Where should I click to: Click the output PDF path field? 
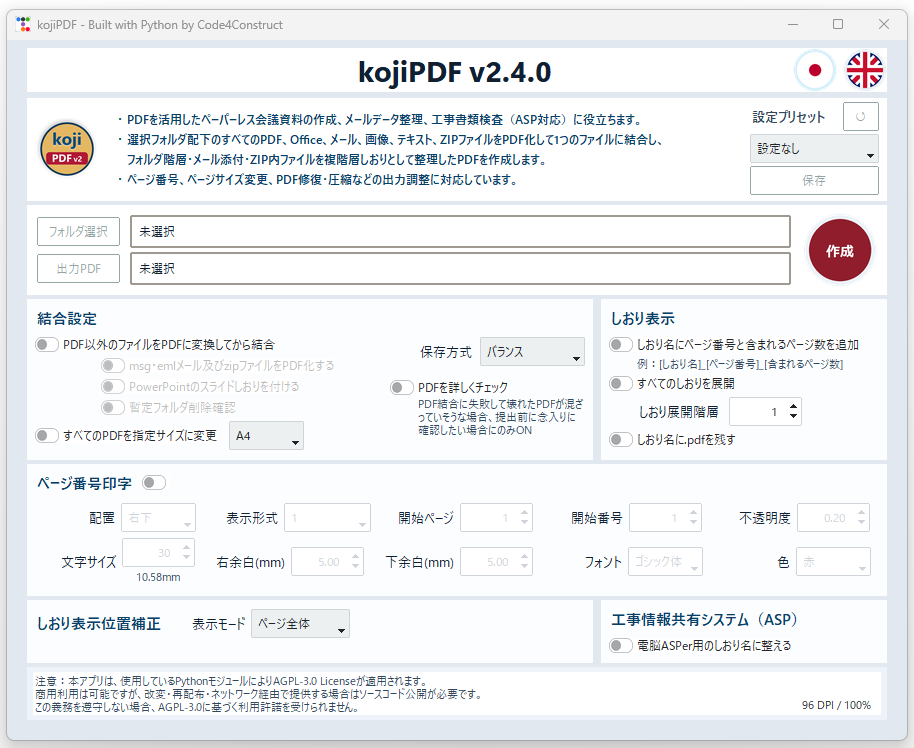(460, 269)
